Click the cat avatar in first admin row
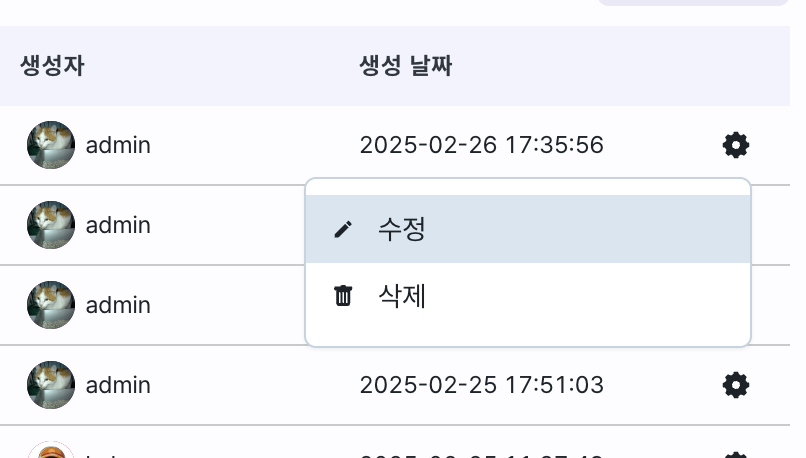The height and width of the screenshot is (458, 806). point(51,145)
